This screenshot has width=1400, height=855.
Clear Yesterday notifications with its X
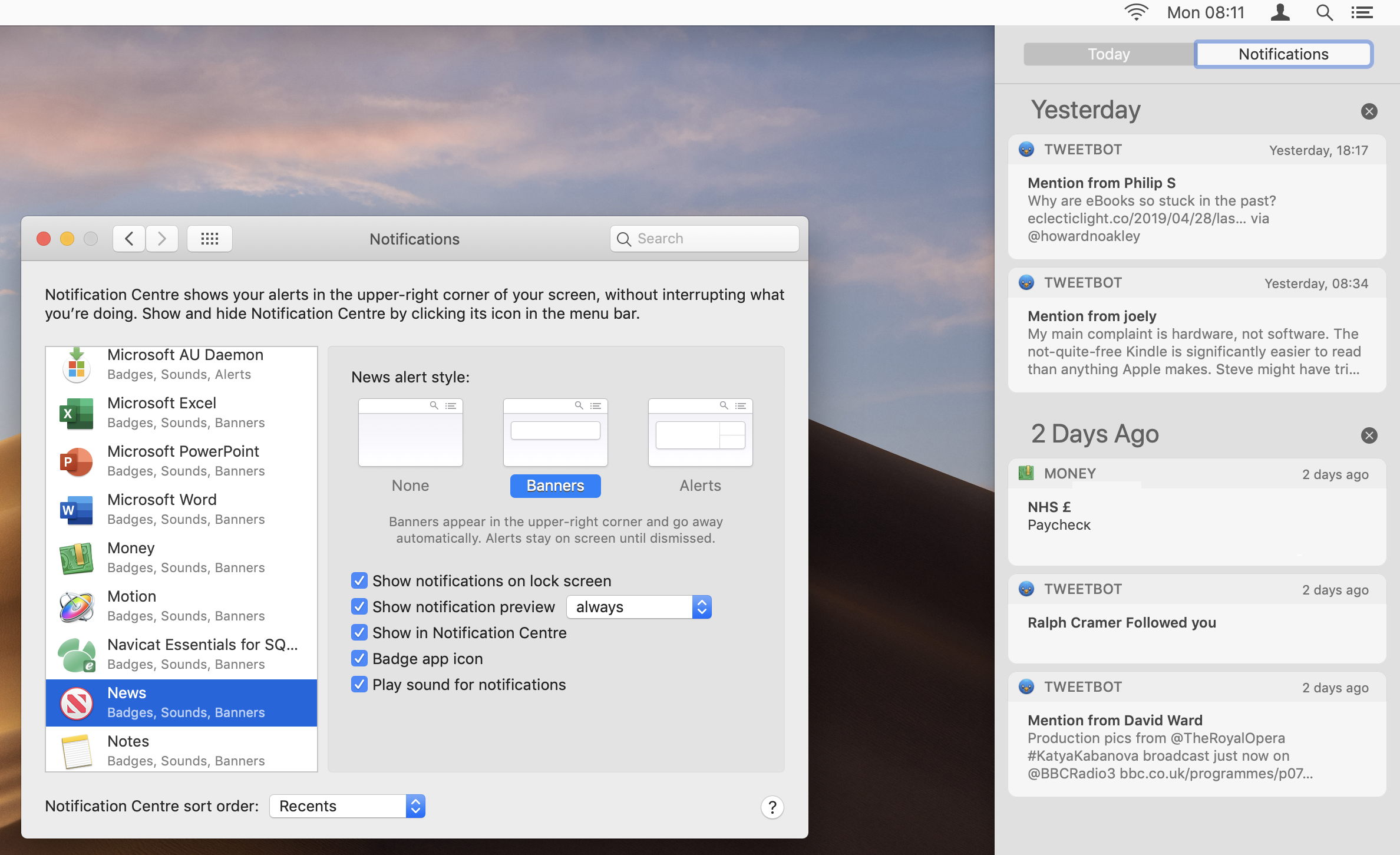1369,111
